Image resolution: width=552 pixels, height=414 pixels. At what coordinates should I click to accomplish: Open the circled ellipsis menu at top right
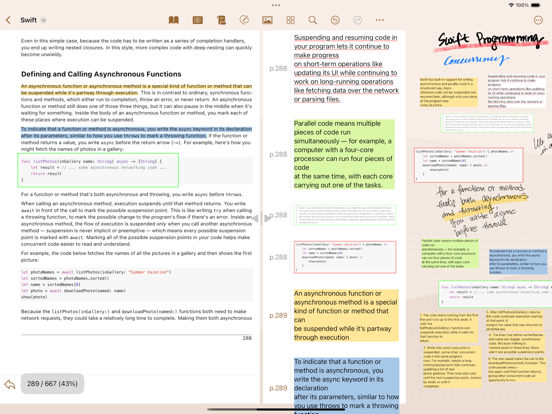click(x=538, y=20)
